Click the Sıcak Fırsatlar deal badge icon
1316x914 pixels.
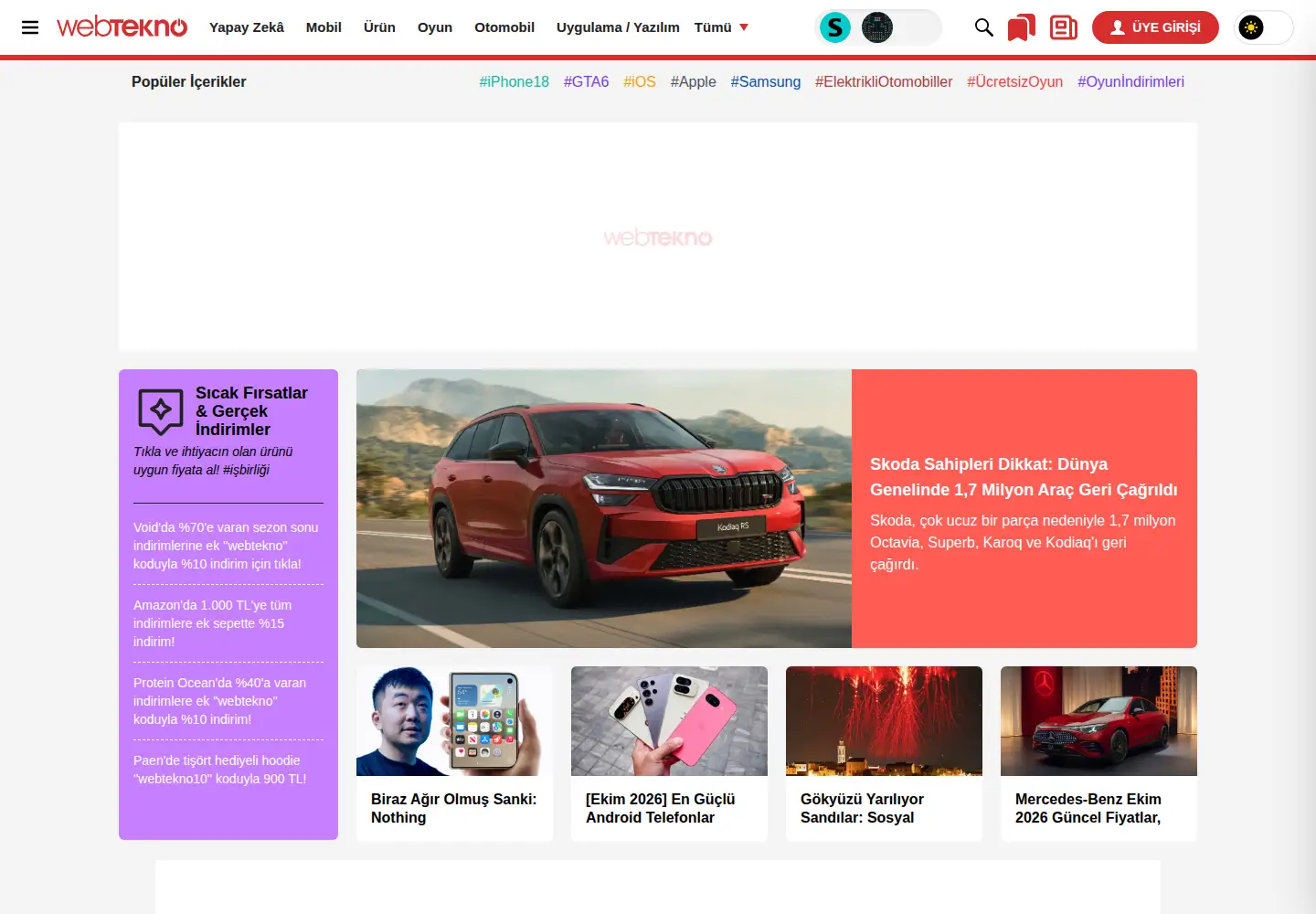[x=161, y=410]
